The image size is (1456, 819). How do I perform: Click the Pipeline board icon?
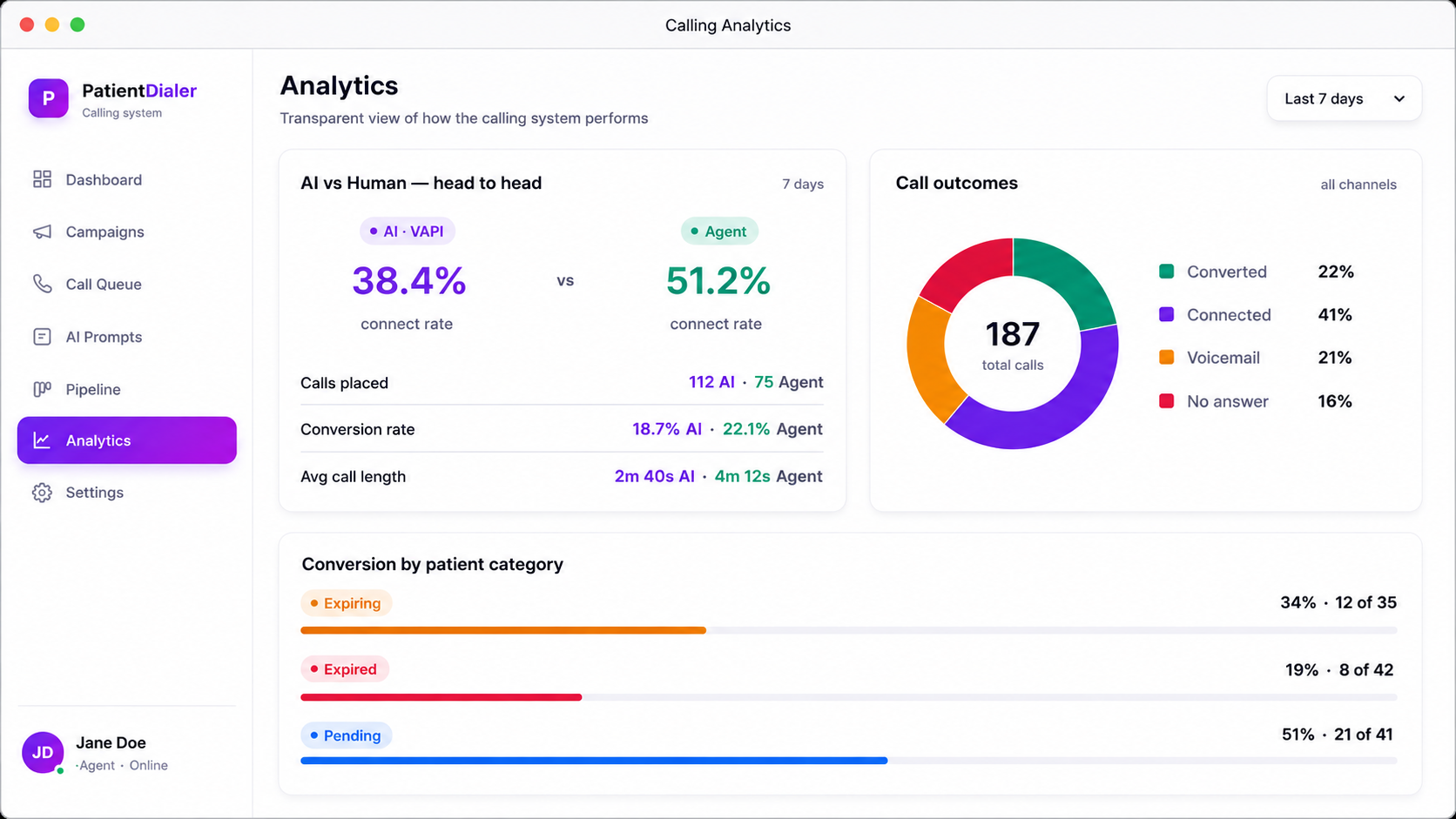click(x=42, y=389)
